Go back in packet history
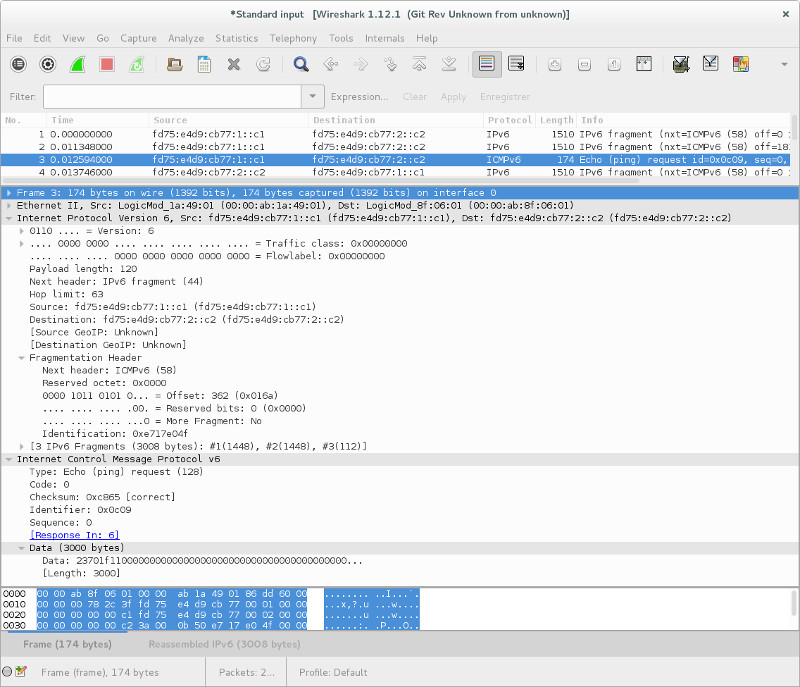800x687 pixels. [331, 64]
